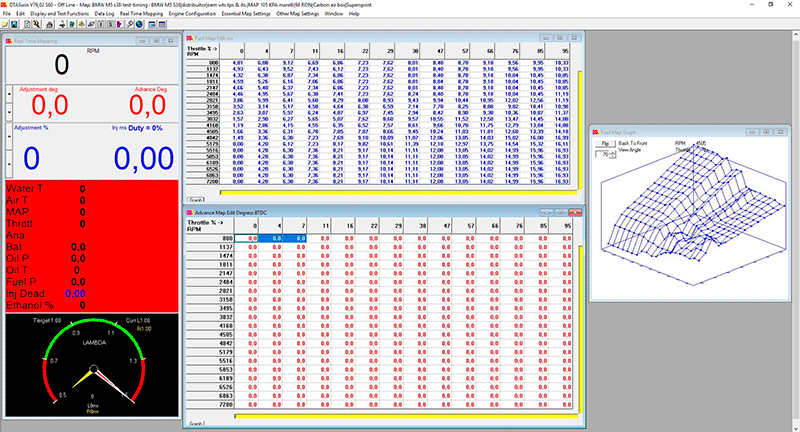Select Fuel Map cell at RPM 7200, throttle 57
Image resolution: width=800 pixels, height=432 pixels.
point(458,182)
